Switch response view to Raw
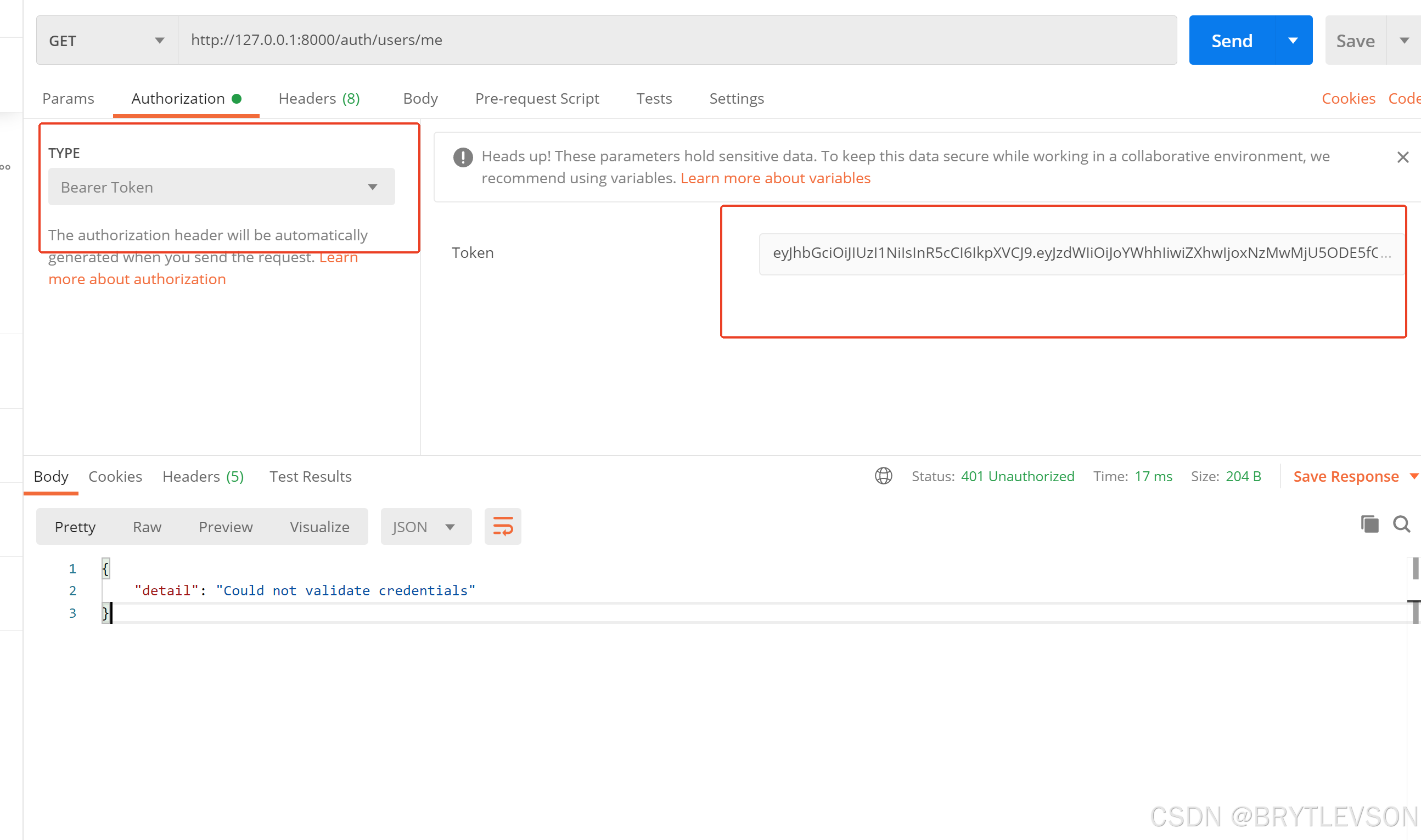The width and height of the screenshot is (1421, 840). pos(147,526)
